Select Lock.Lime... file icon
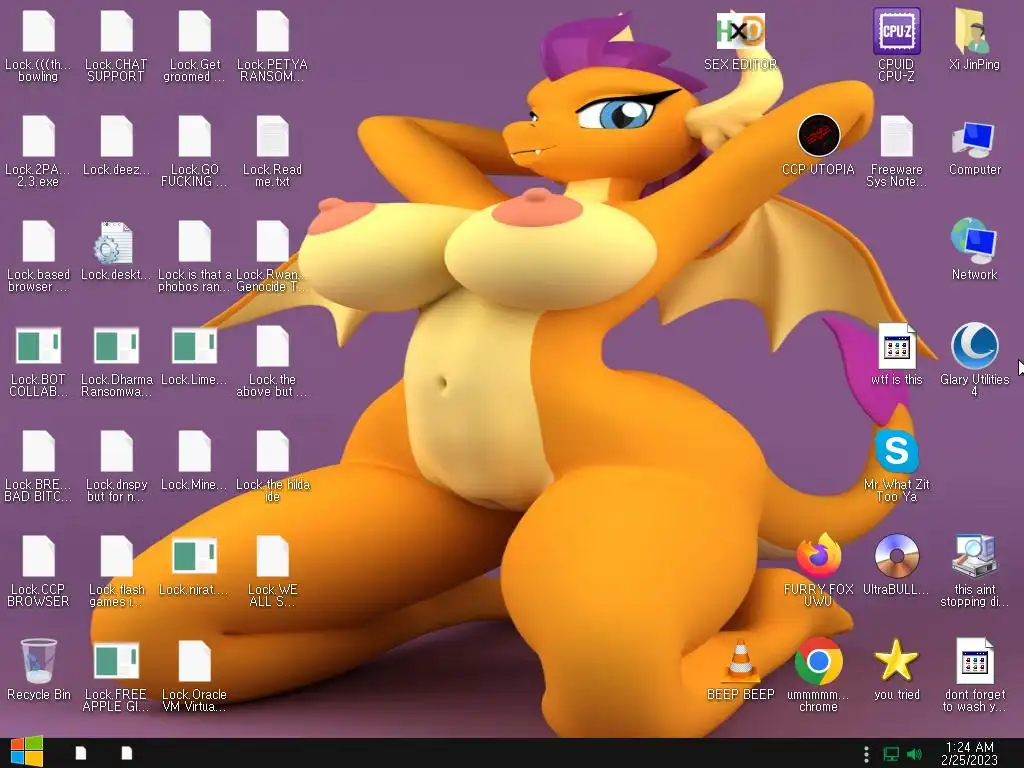Image resolution: width=1024 pixels, height=768 pixels. 195,346
